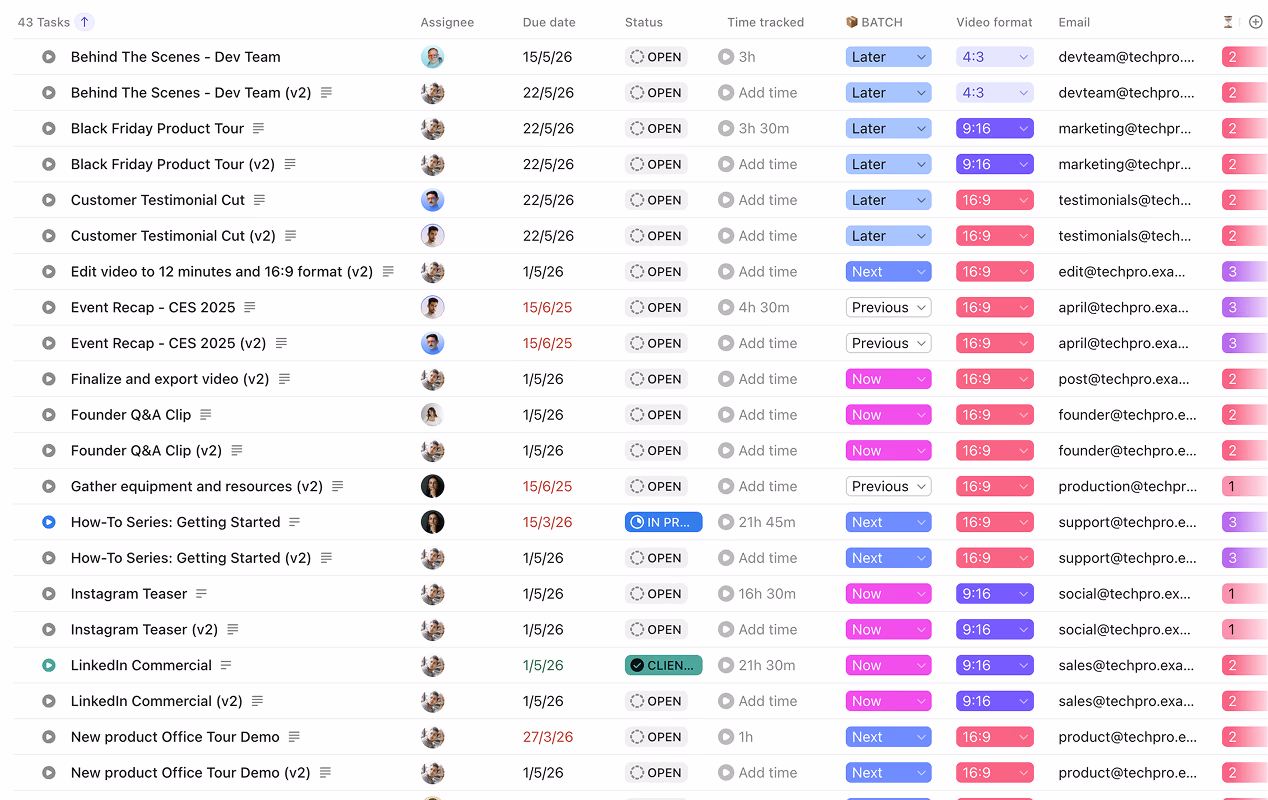
Task: Toggle status circle for Edit video to 12 minutes
Action: (x=48, y=272)
